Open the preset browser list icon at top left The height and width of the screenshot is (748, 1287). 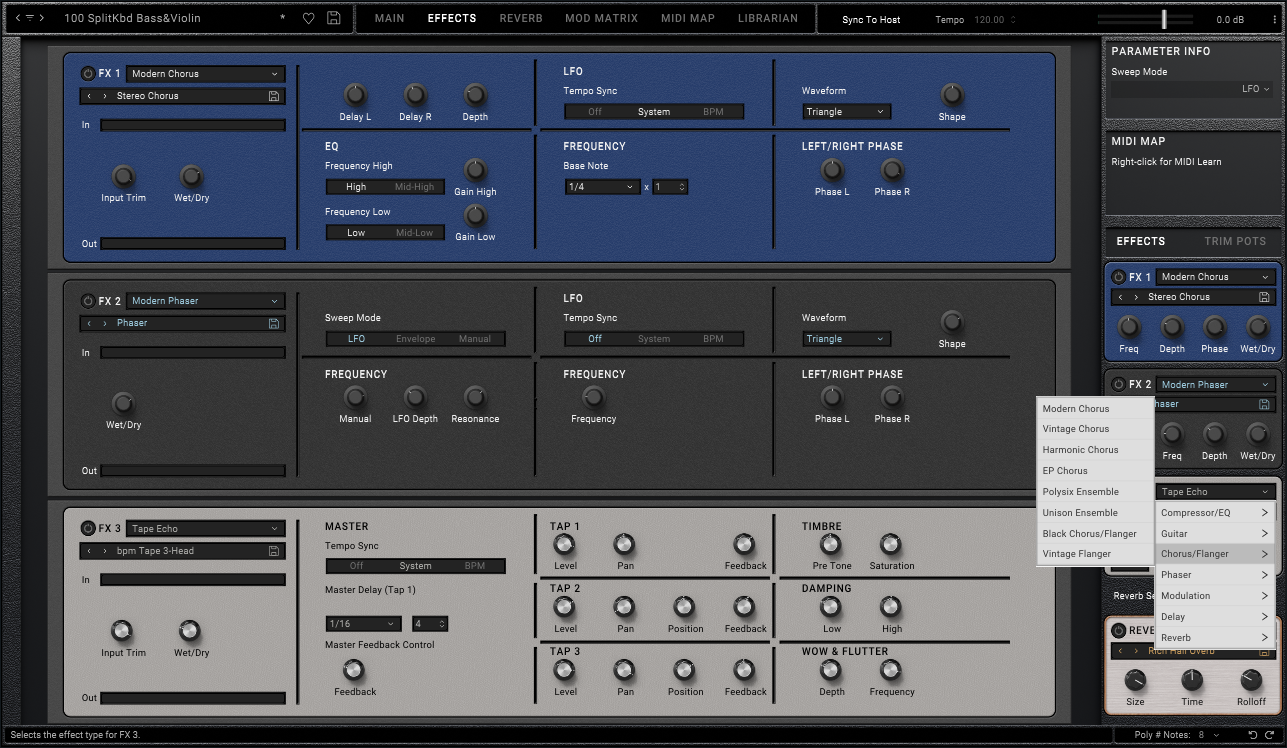point(29,18)
